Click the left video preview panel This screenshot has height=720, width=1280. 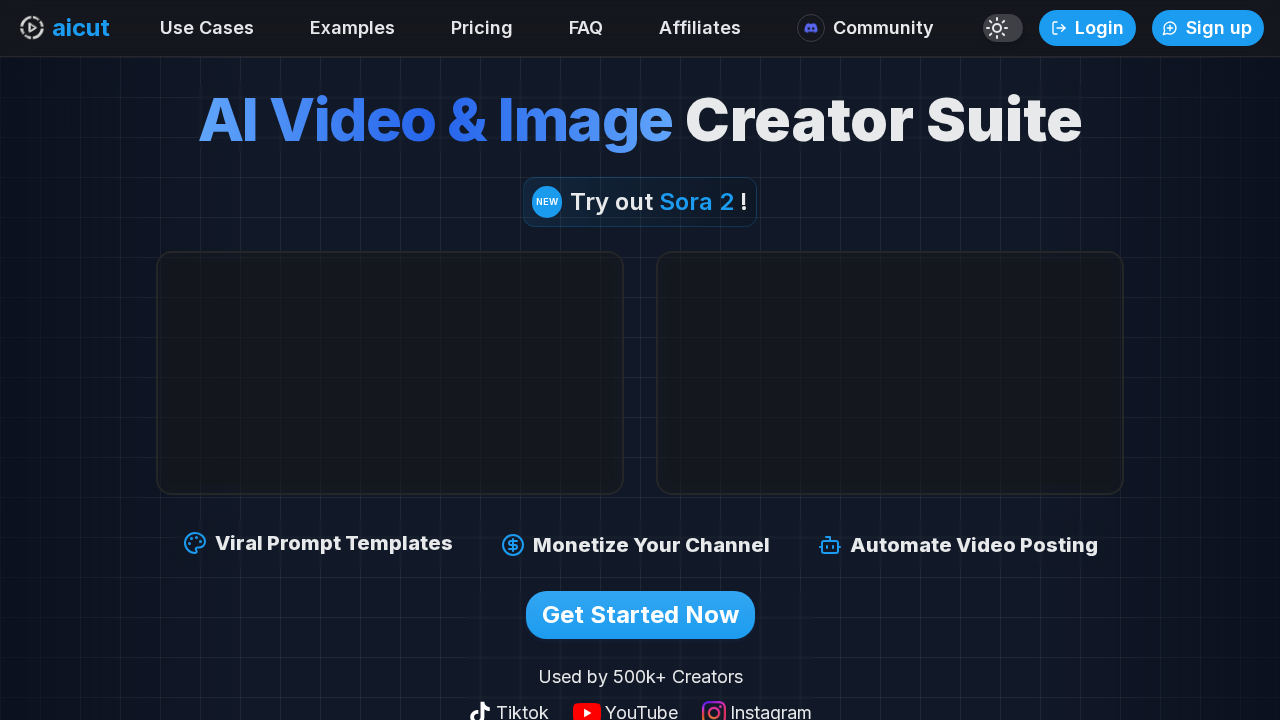click(x=390, y=373)
